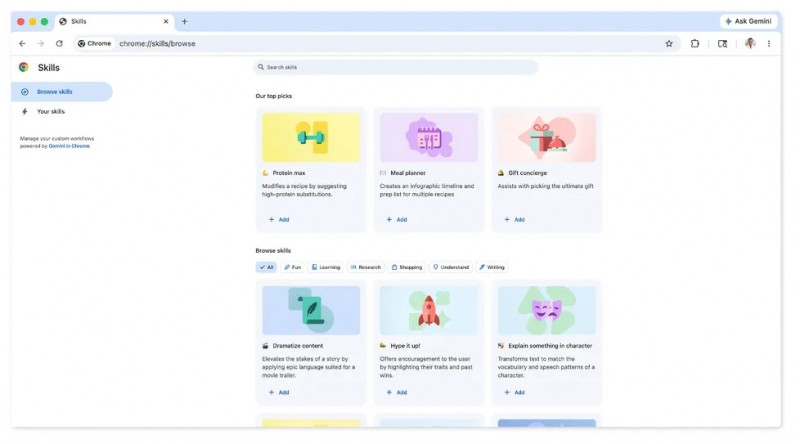Open the Browse skills sidebar item
The width and height of the screenshot is (800, 444).
[62, 92]
